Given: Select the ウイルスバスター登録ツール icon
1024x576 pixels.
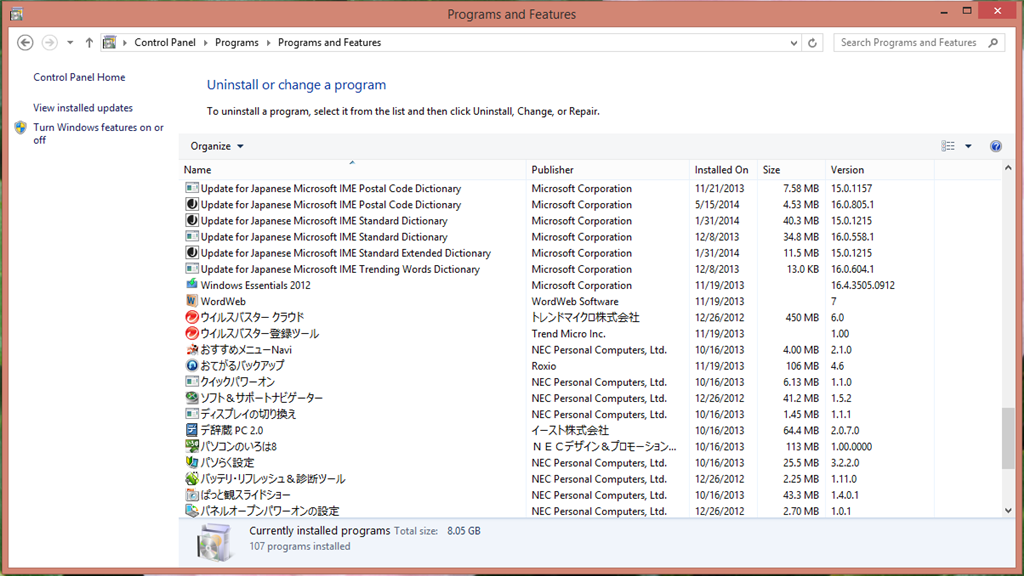Looking at the screenshot, I should (191, 333).
